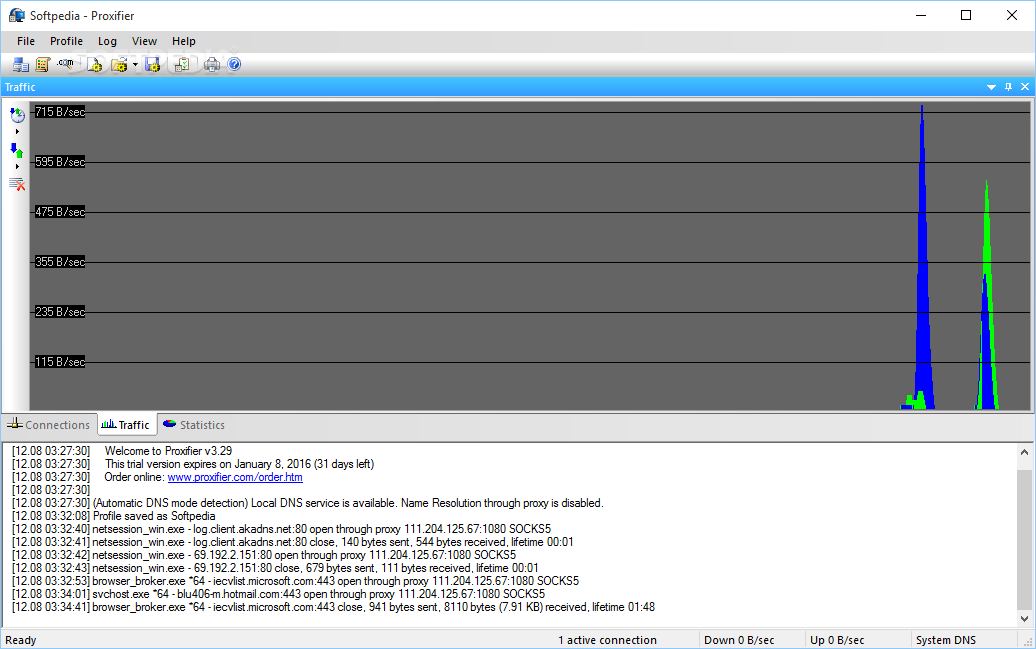Open the Proxy Checker toolbar icon
Viewport: 1036px width, 649px height.
click(181, 64)
